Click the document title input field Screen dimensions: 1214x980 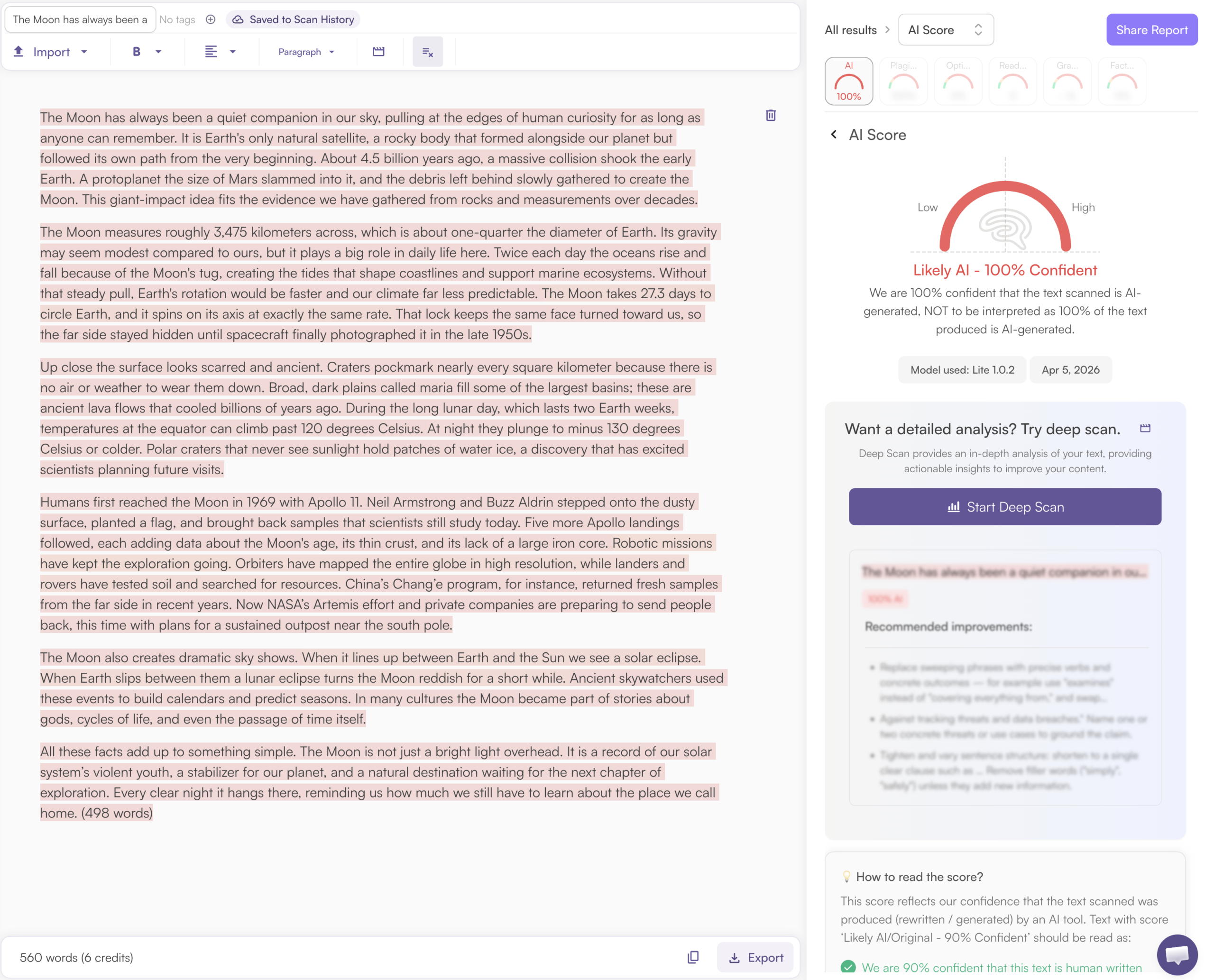coord(80,20)
